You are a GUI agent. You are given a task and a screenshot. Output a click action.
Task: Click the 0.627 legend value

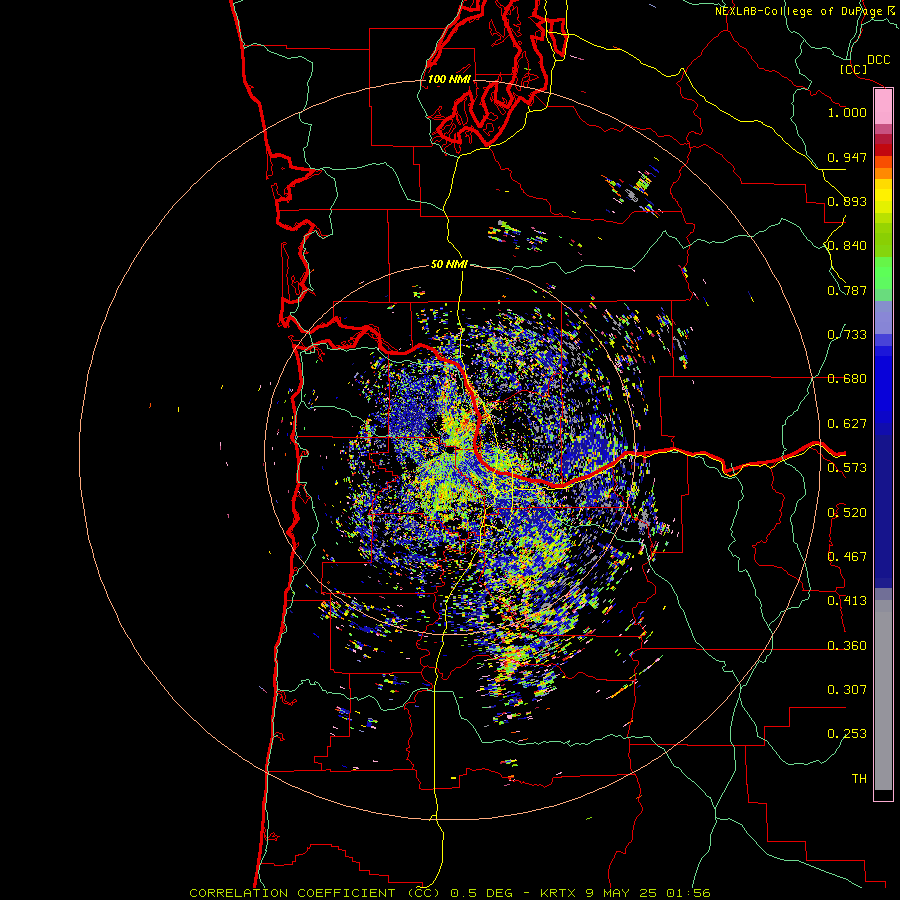(847, 424)
